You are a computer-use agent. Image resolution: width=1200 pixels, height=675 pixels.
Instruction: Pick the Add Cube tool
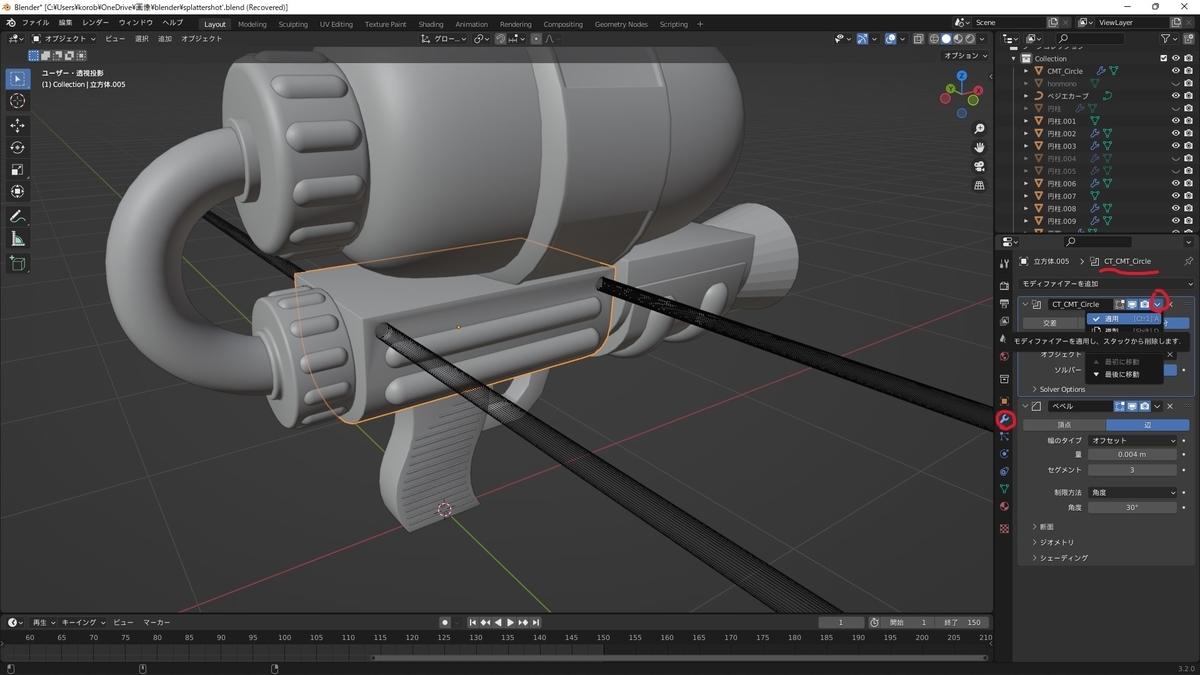pyautogui.click(x=18, y=263)
